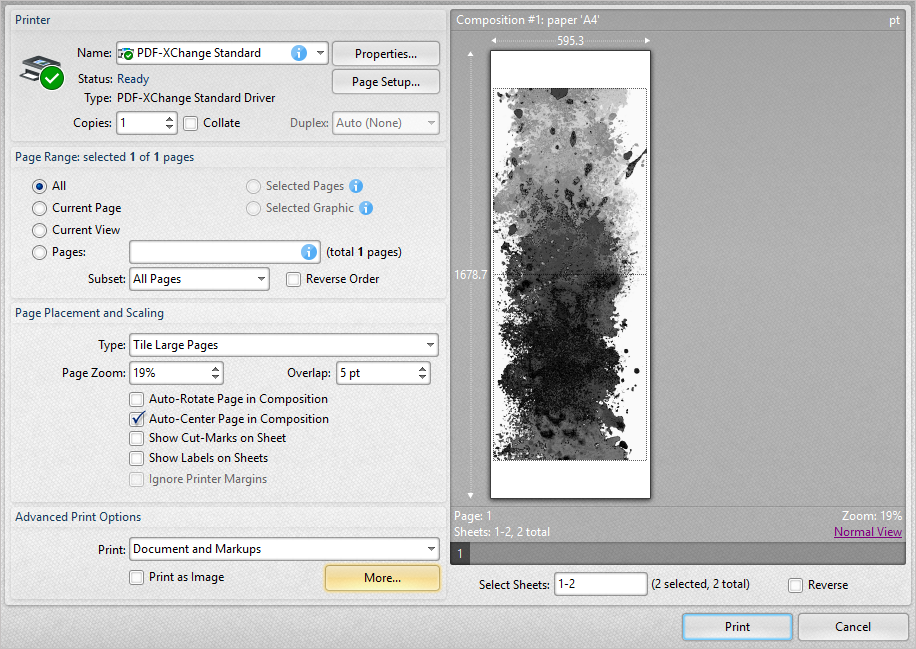Click the pt units label in the preview header
The height and width of the screenshot is (649, 916).
click(x=894, y=19)
